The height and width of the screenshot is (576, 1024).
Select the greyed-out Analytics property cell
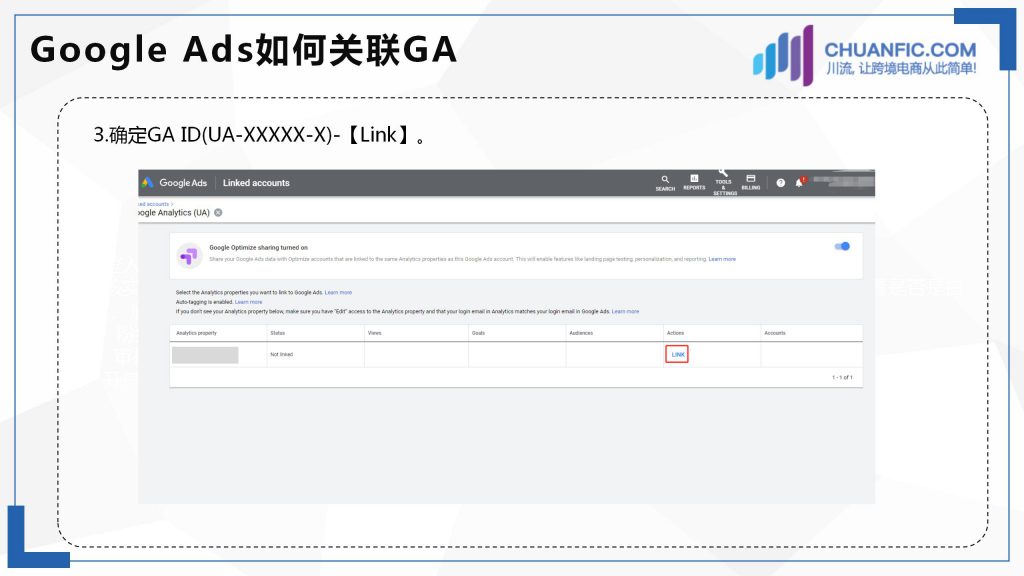tap(205, 355)
